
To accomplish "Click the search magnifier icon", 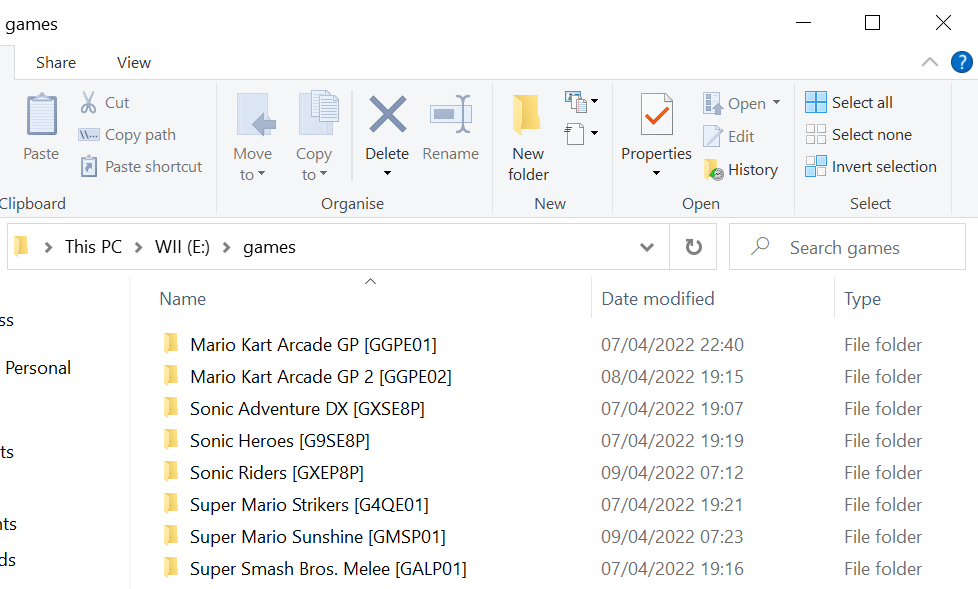I will click(x=760, y=246).
